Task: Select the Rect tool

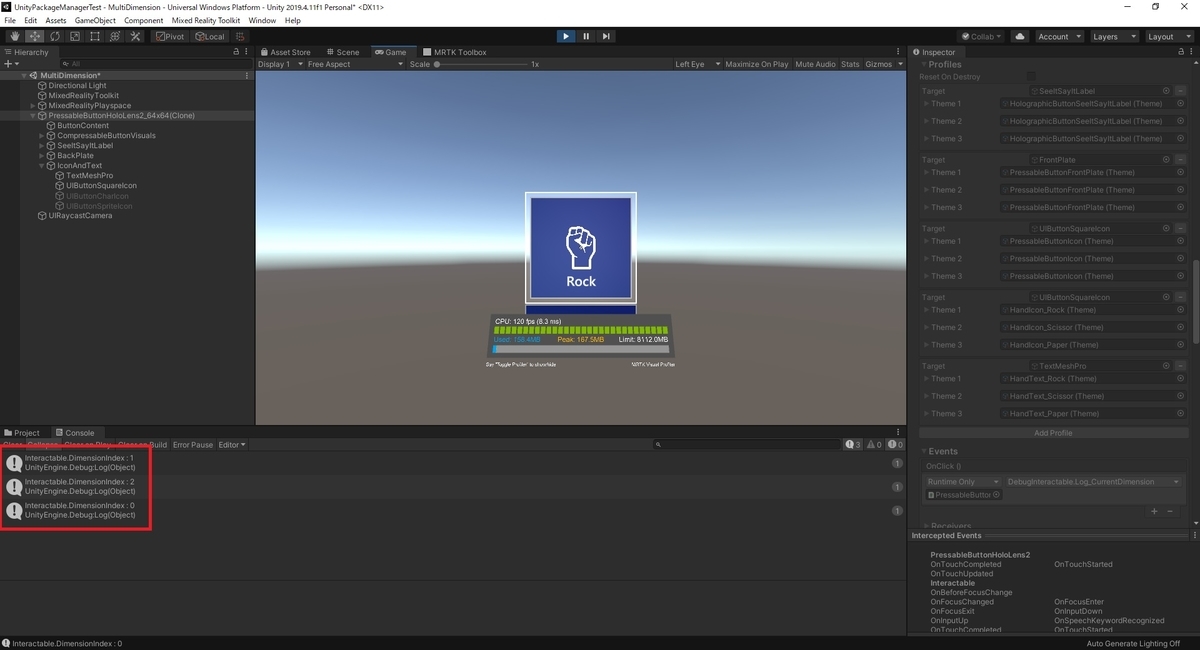Action: [94, 36]
